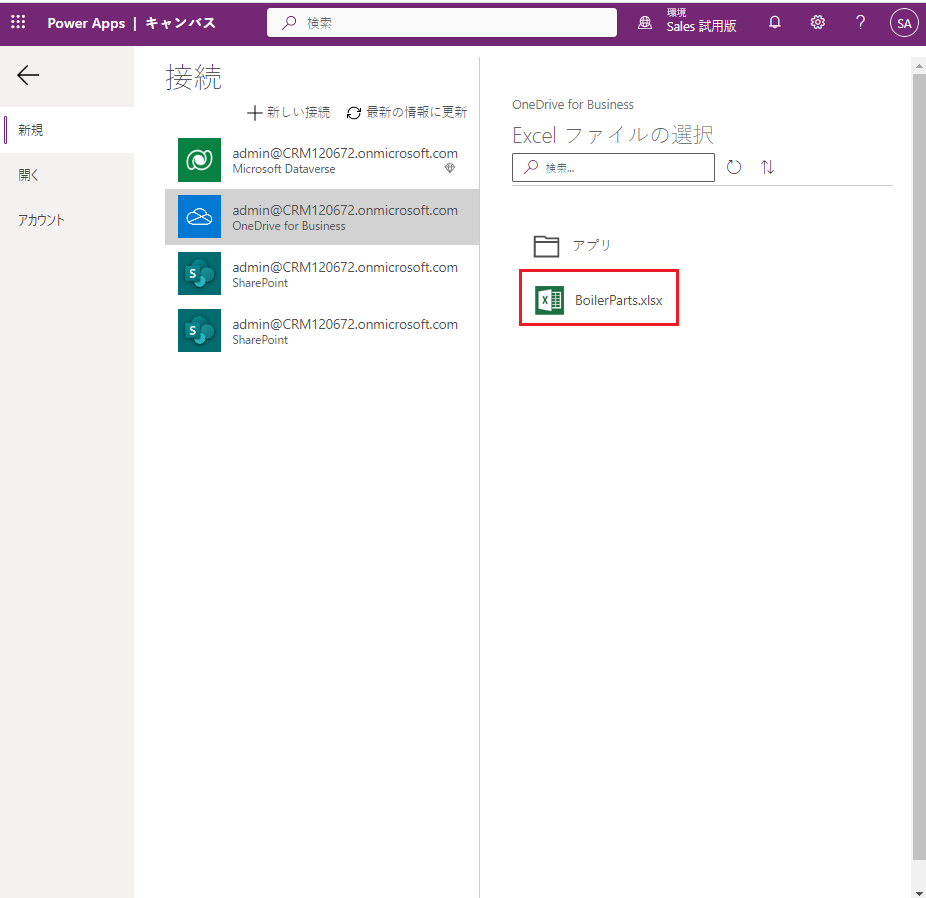Refresh the Excel file list
The image size is (926, 898).
tap(733, 167)
